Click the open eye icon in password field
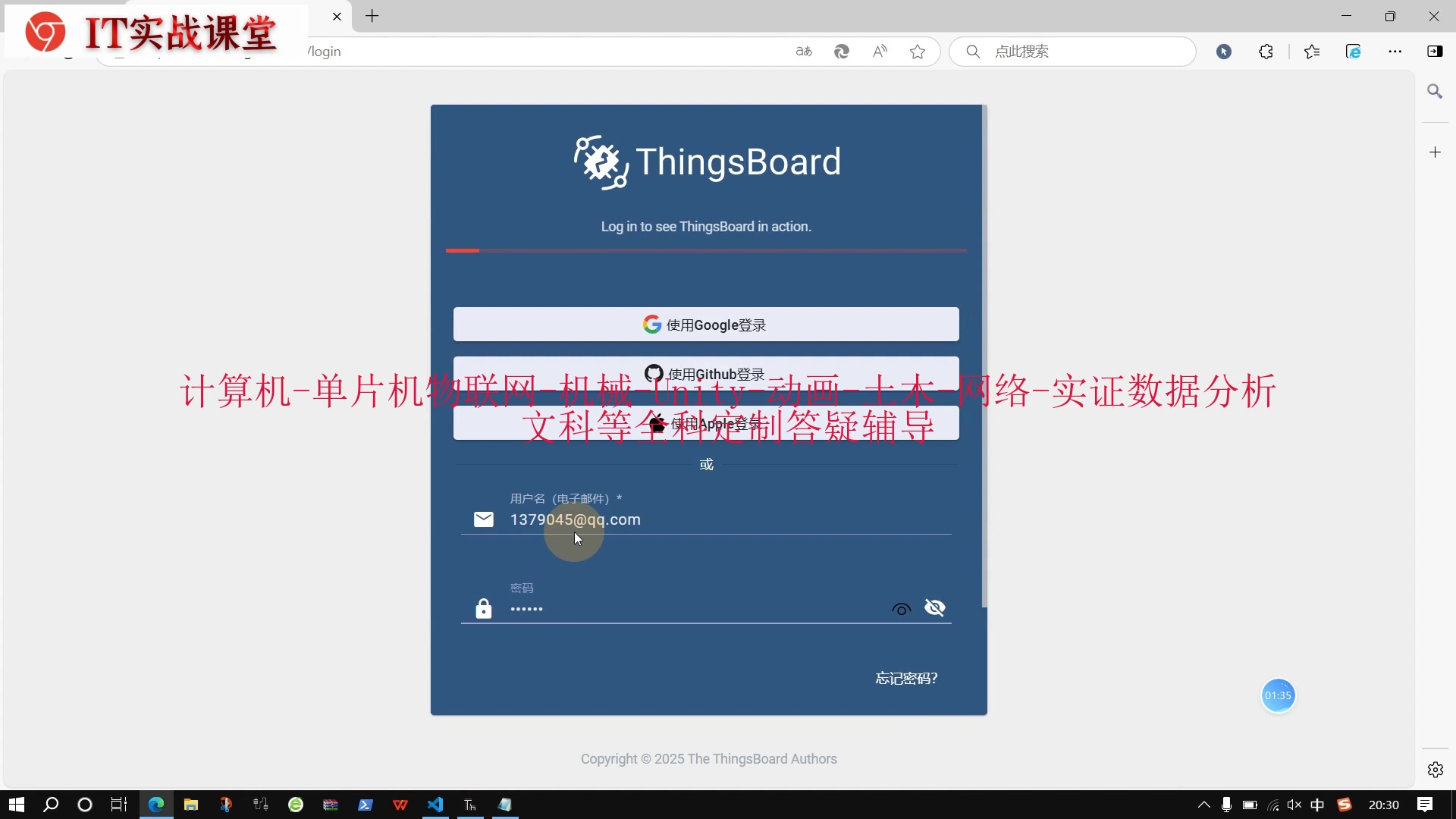Image resolution: width=1456 pixels, height=819 pixels. tap(901, 609)
